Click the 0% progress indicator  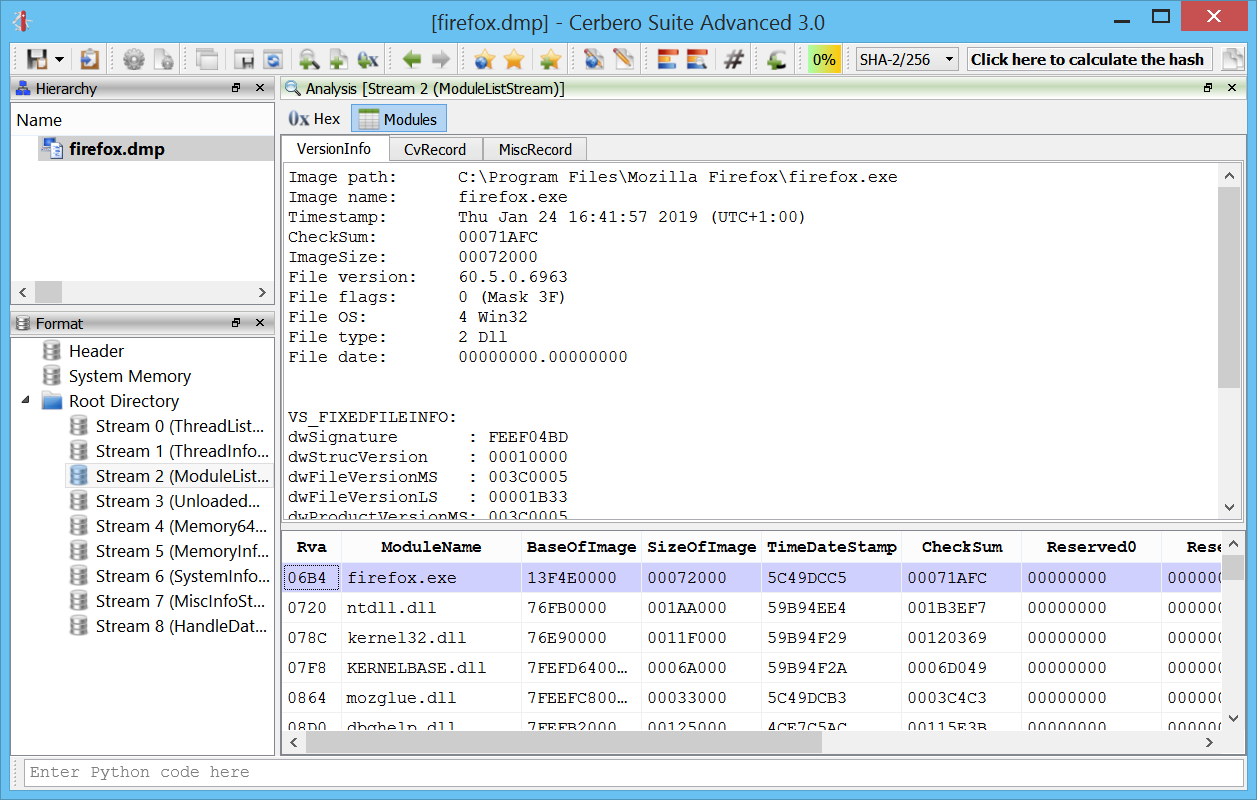tap(824, 59)
